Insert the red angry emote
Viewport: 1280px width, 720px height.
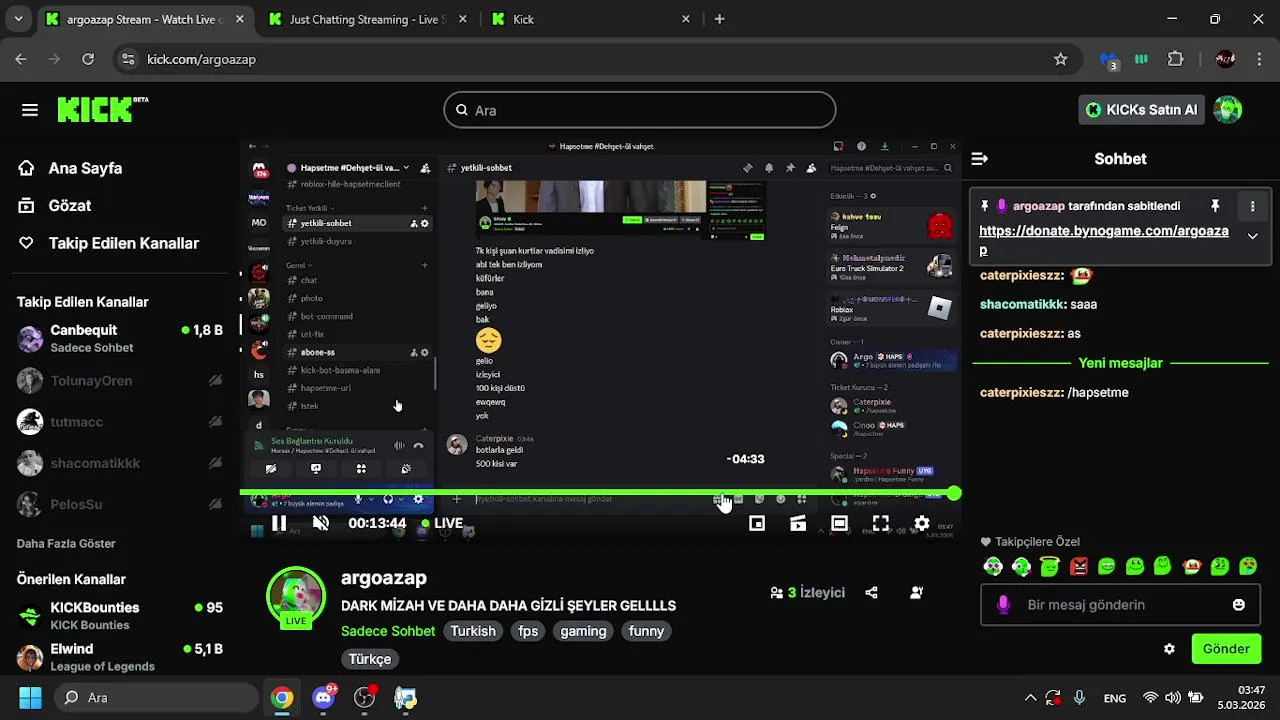coord(1078,566)
